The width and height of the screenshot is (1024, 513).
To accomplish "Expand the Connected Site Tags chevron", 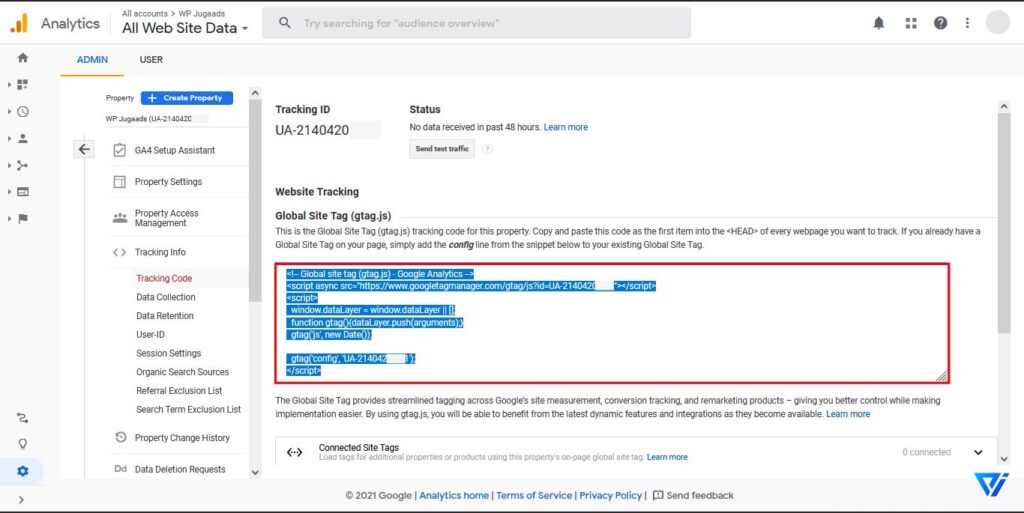I will (978, 452).
